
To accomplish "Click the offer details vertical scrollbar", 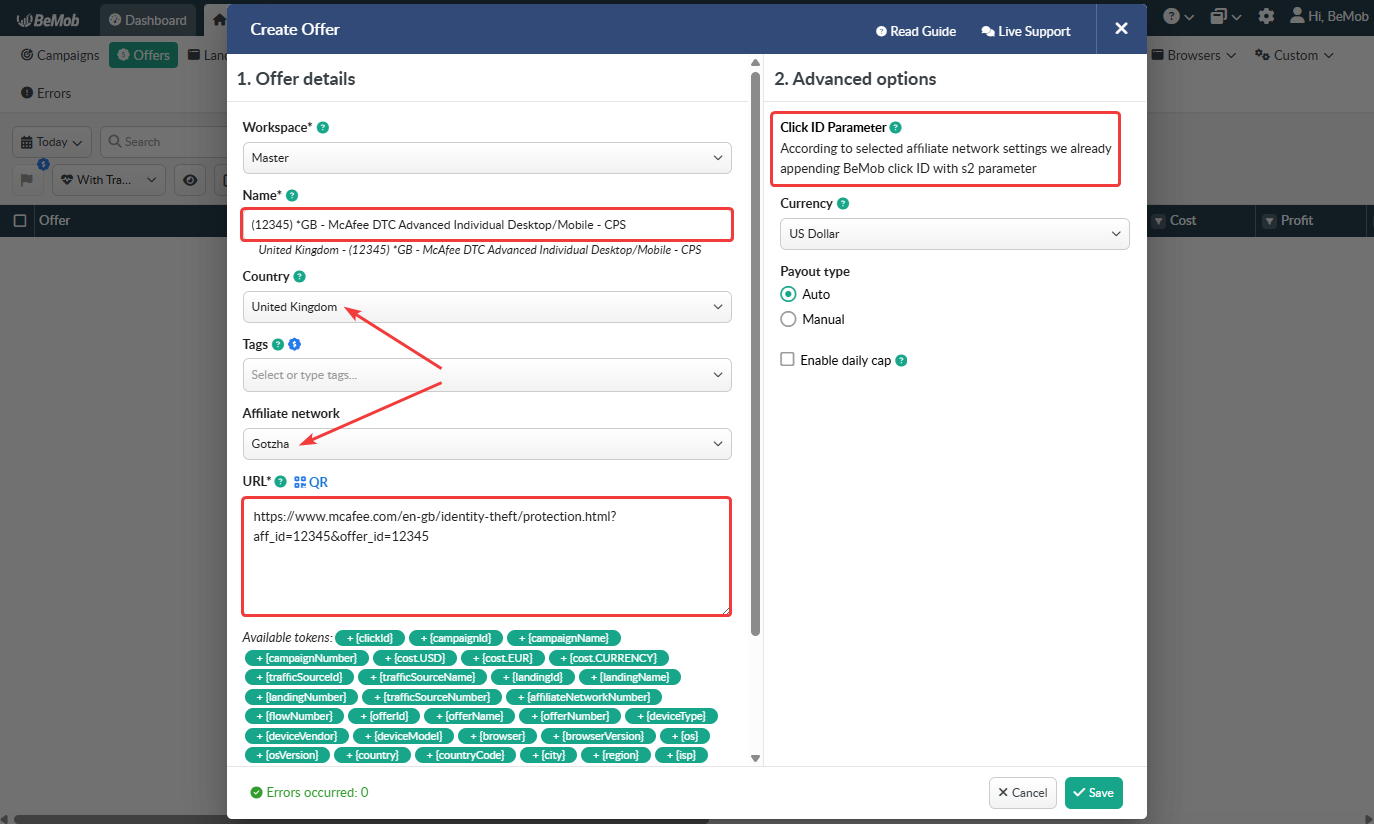I will pos(756,355).
